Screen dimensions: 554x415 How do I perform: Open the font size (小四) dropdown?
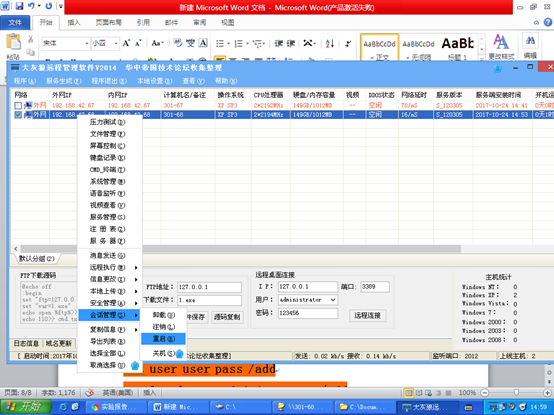[x=116, y=43]
